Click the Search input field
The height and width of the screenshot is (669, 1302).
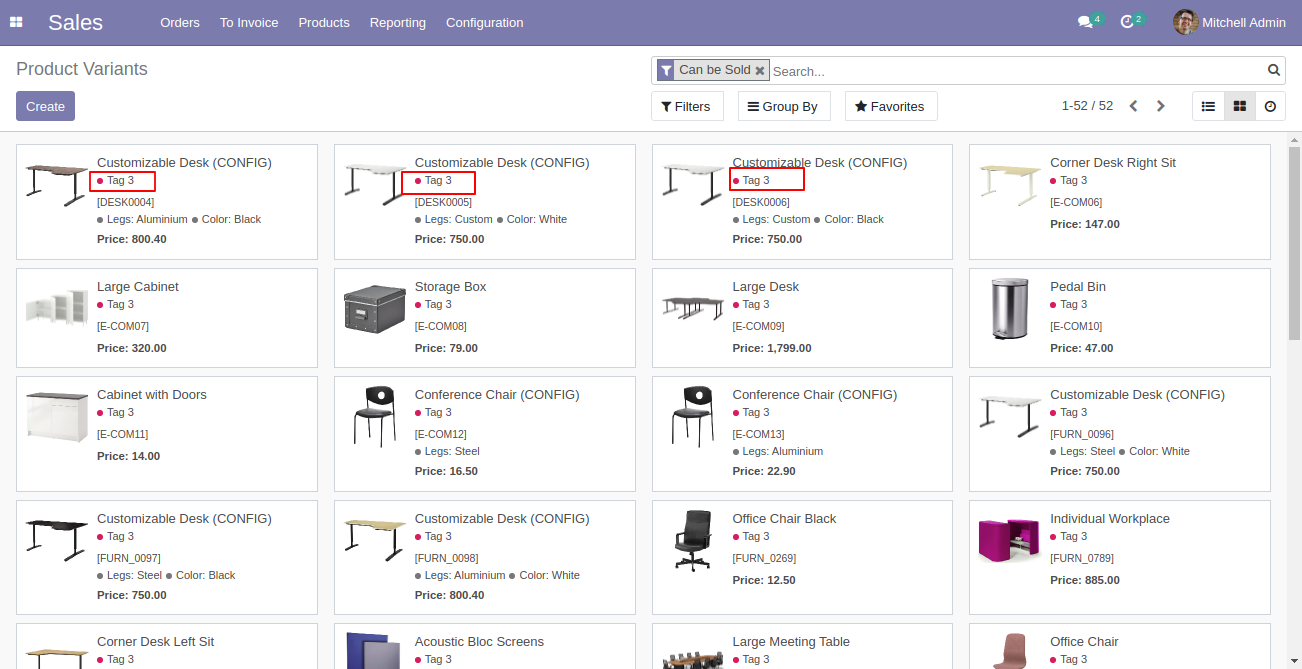click(1017, 71)
